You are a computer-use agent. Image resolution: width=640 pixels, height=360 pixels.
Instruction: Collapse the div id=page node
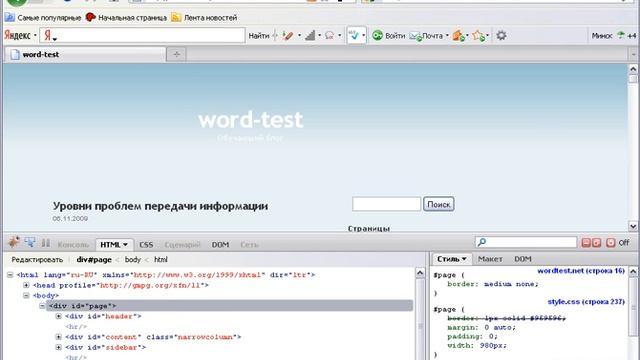tap(42, 306)
